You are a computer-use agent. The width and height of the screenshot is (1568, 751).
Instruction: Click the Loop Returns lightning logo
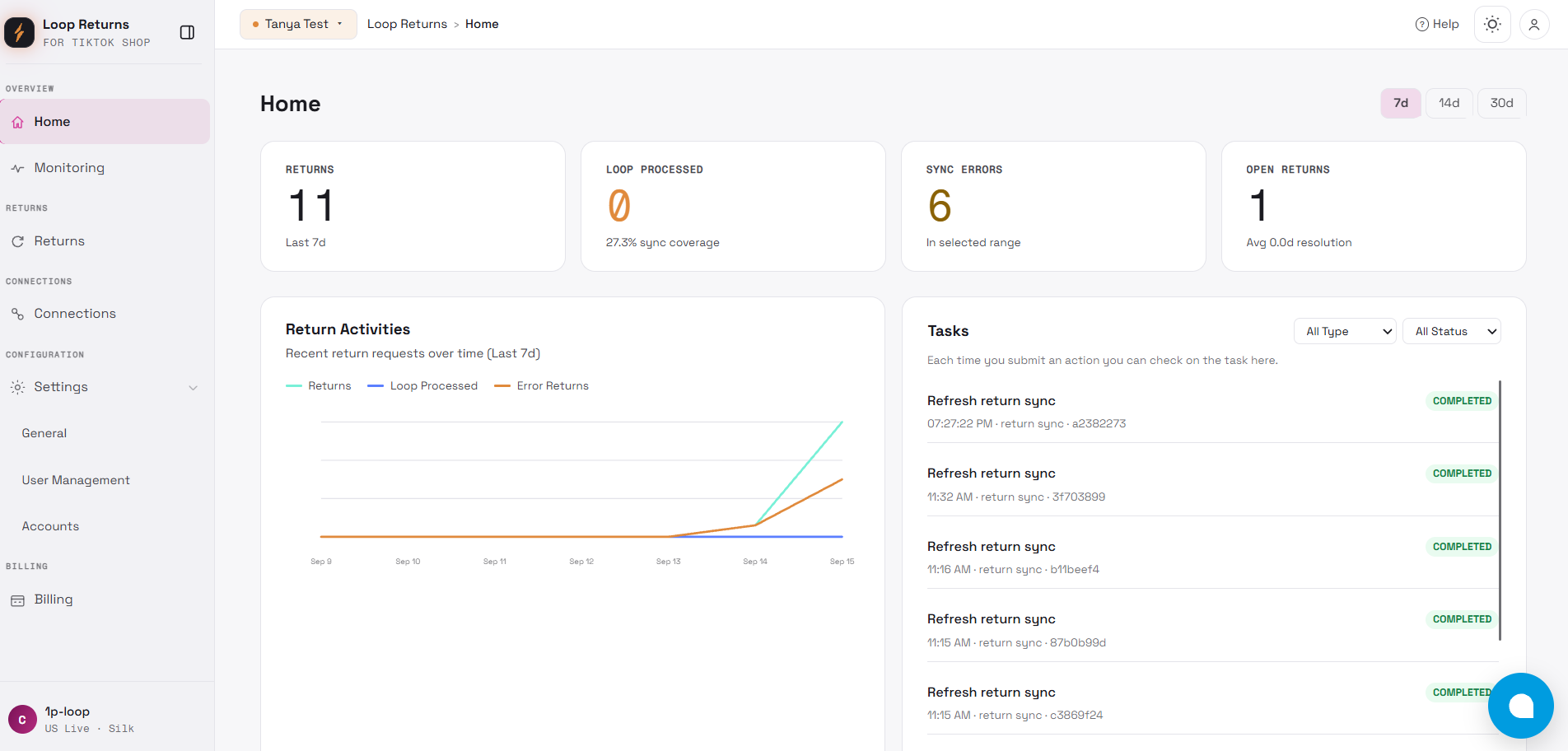(19, 32)
